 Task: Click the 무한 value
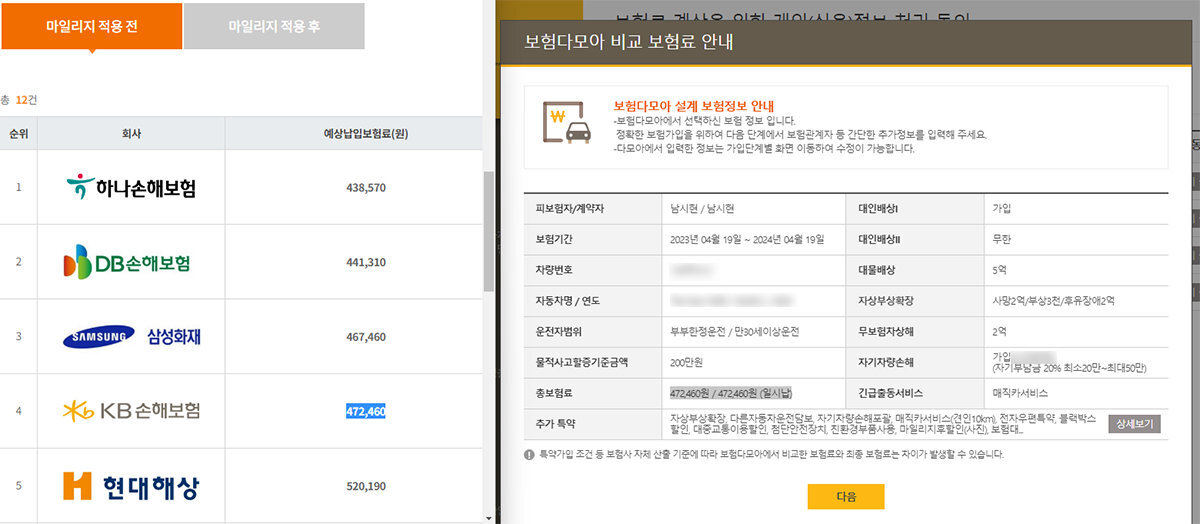pos(1001,240)
